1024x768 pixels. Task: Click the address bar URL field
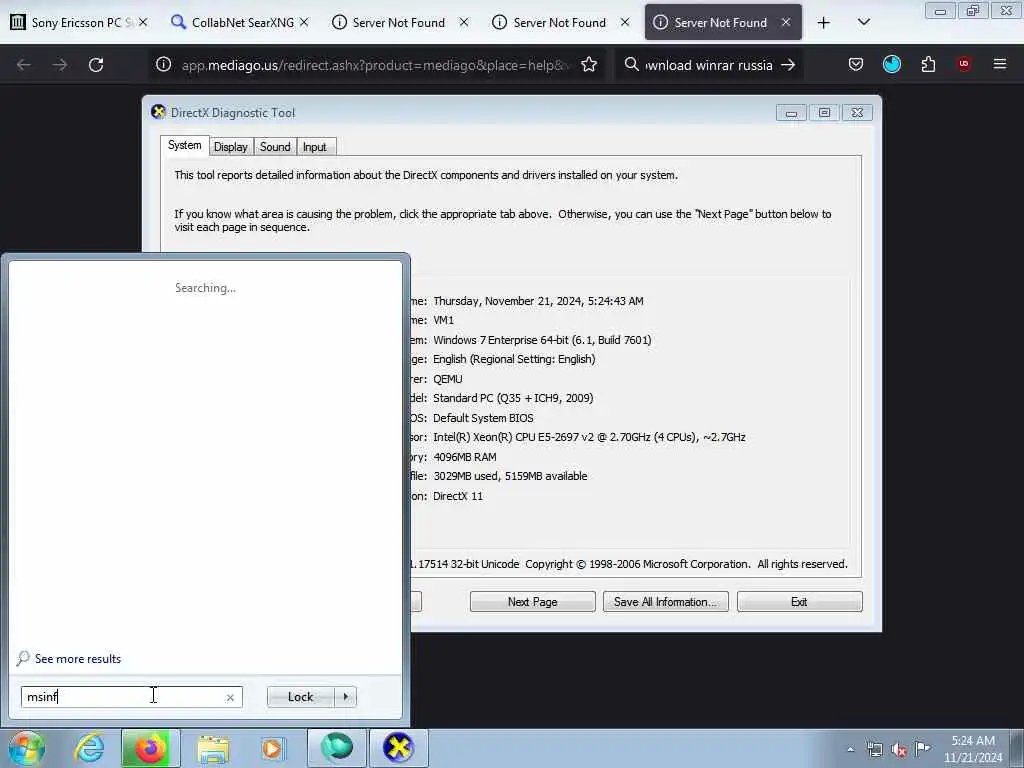[x=375, y=65]
